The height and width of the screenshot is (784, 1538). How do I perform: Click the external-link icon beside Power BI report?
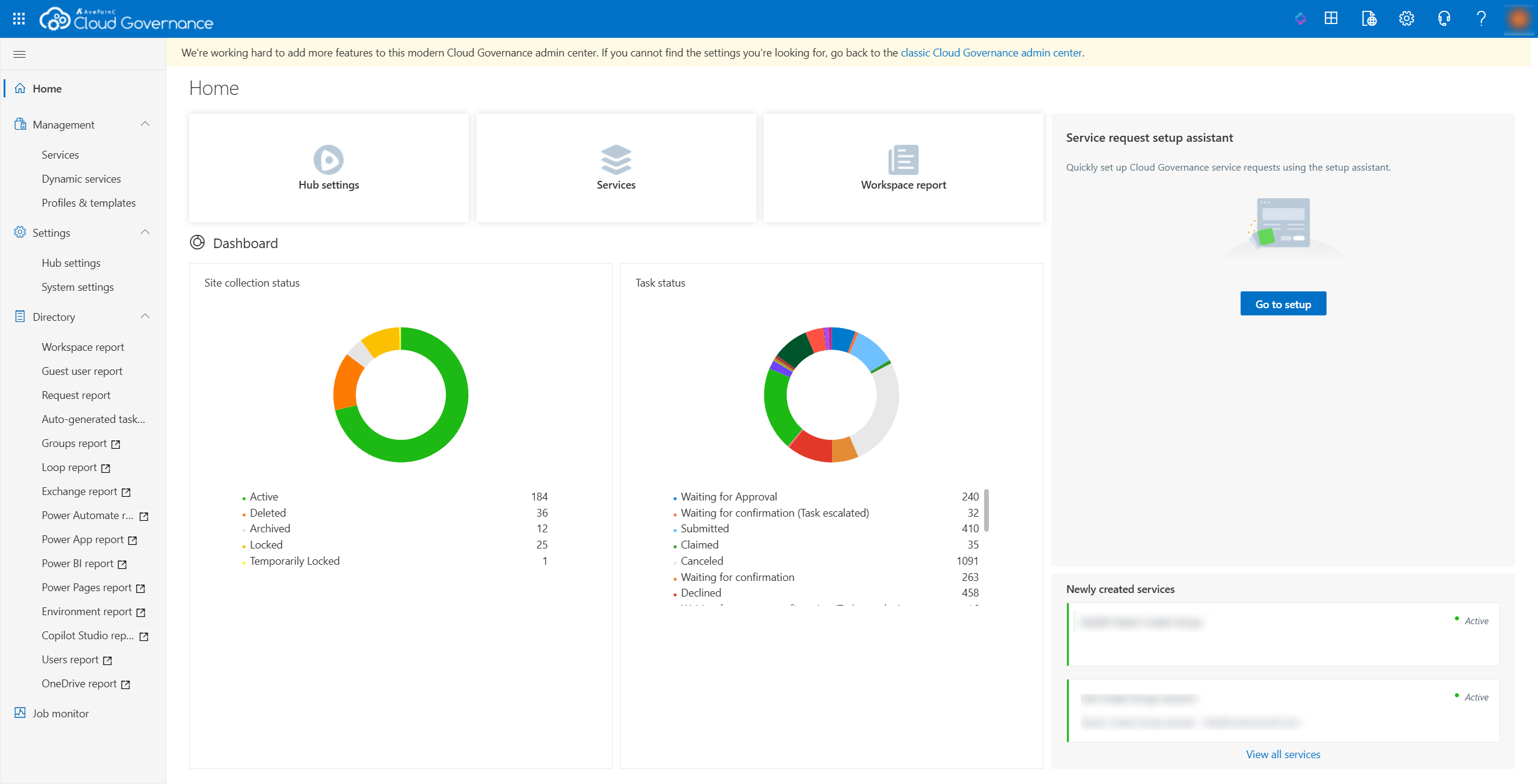(x=122, y=564)
